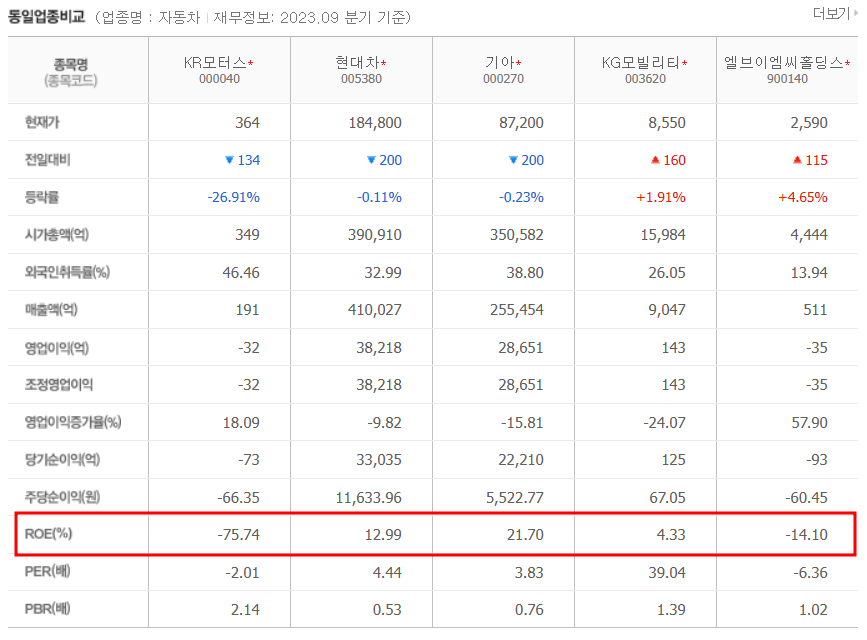Click the 영업이익(억) row label
Viewport: 867px width, 640px height.
pyautogui.click(x=56, y=348)
